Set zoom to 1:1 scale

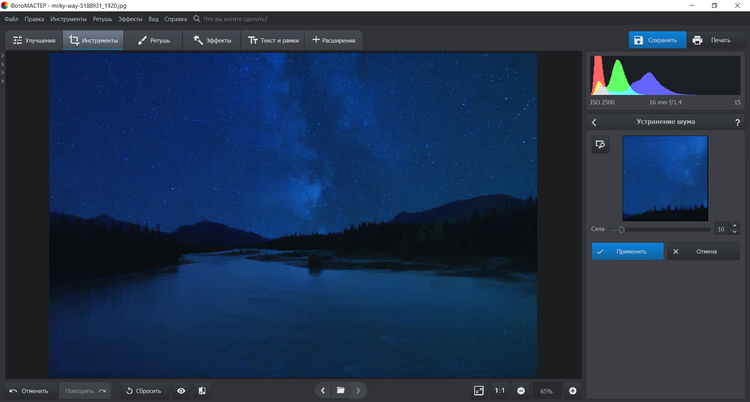499,390
